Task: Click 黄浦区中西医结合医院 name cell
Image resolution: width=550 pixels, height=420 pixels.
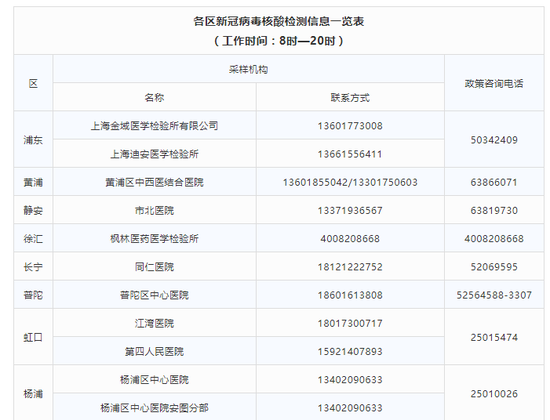Action: click(154, 182)
